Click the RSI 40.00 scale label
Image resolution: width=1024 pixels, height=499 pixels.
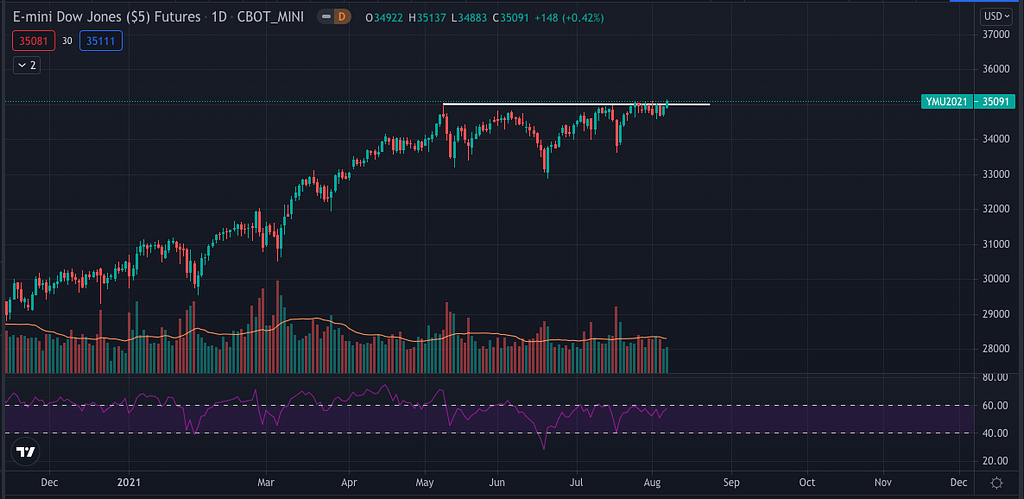point(993,433)
